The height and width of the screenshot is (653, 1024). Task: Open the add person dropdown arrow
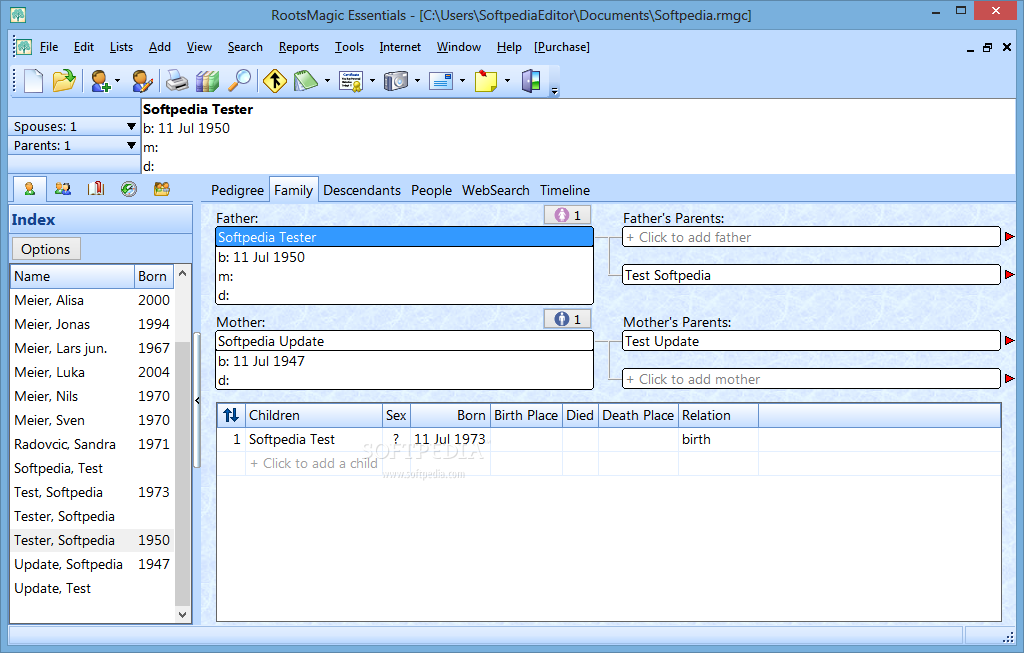pyautogui.click(x=118, y=81)
